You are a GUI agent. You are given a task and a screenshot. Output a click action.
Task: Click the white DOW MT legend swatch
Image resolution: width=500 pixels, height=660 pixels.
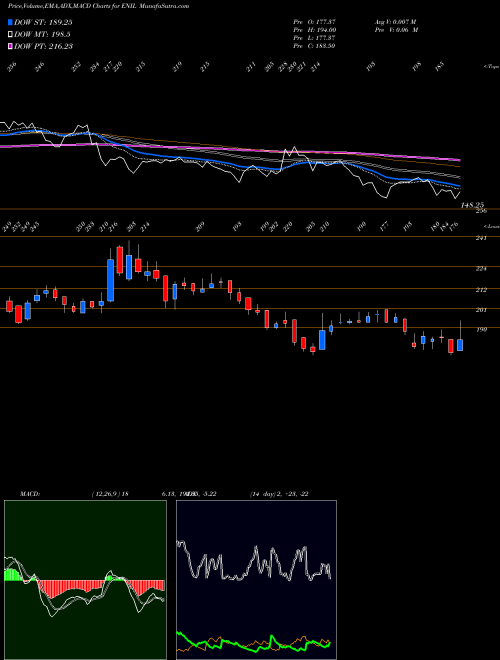click(x=10, y=34)
